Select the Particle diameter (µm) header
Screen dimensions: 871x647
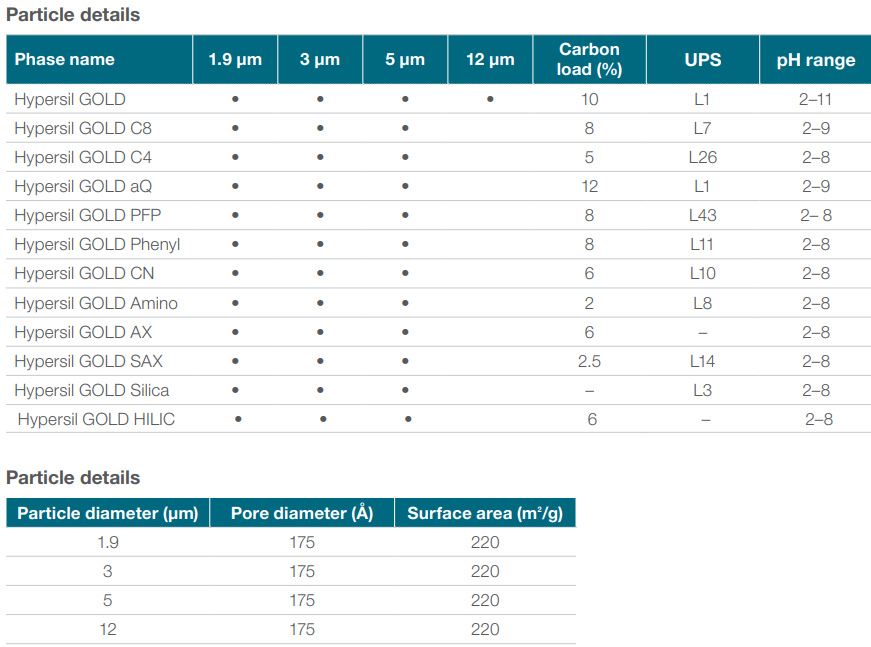[x=108, y=513]
